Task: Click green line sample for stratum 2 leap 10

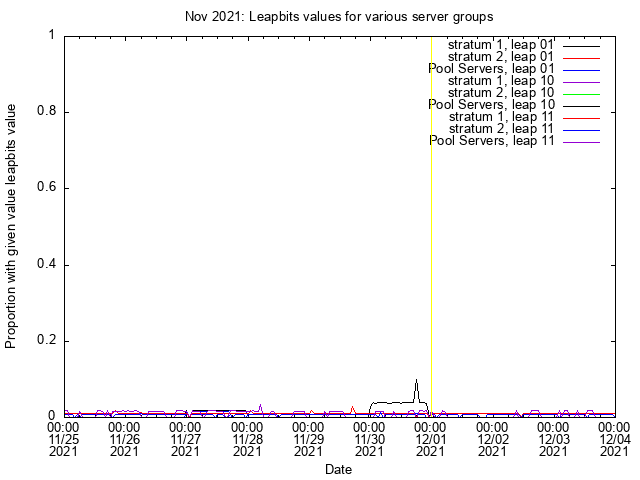Action: 581,94
